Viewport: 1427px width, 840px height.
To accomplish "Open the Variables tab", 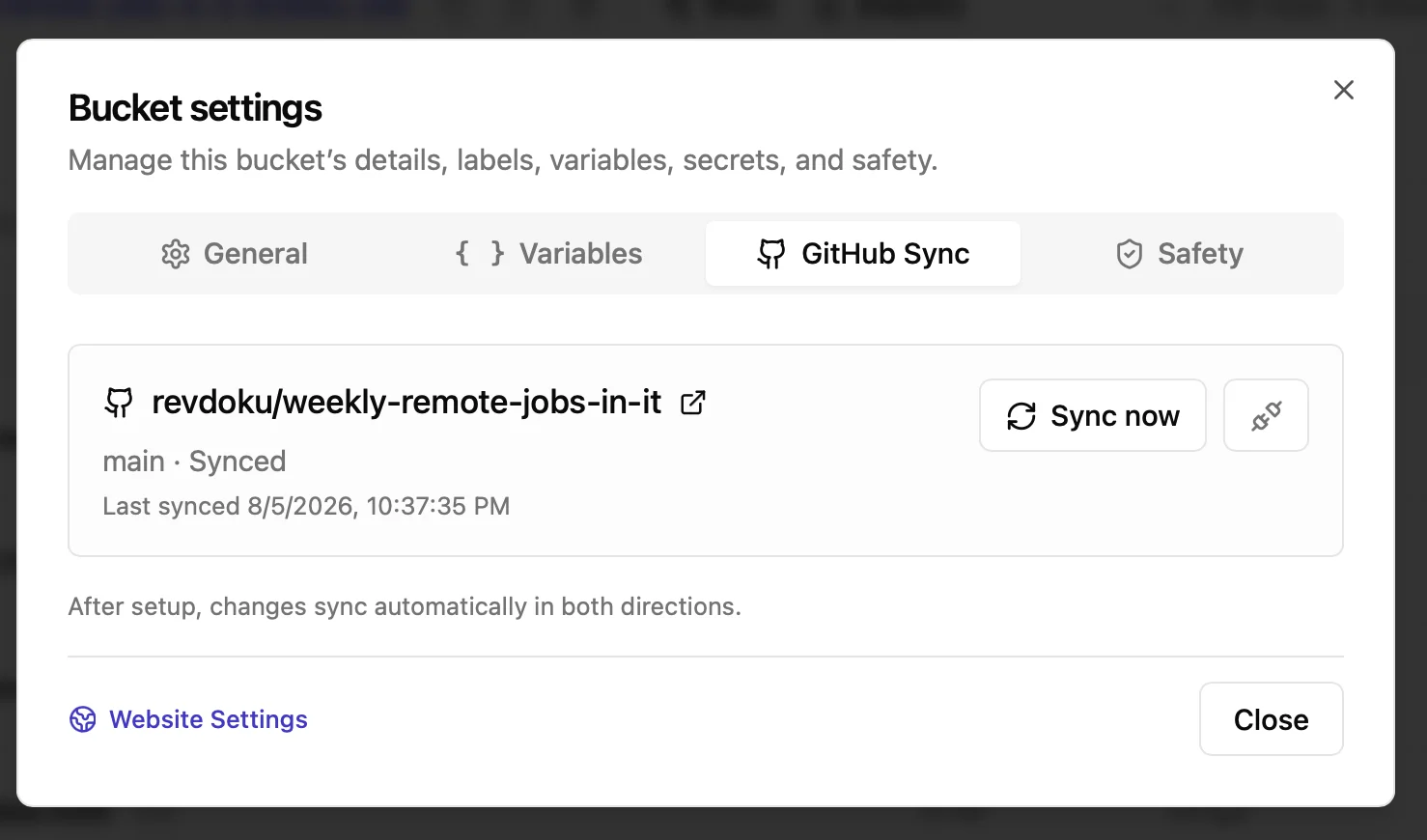I will click(x=547, y=254).
